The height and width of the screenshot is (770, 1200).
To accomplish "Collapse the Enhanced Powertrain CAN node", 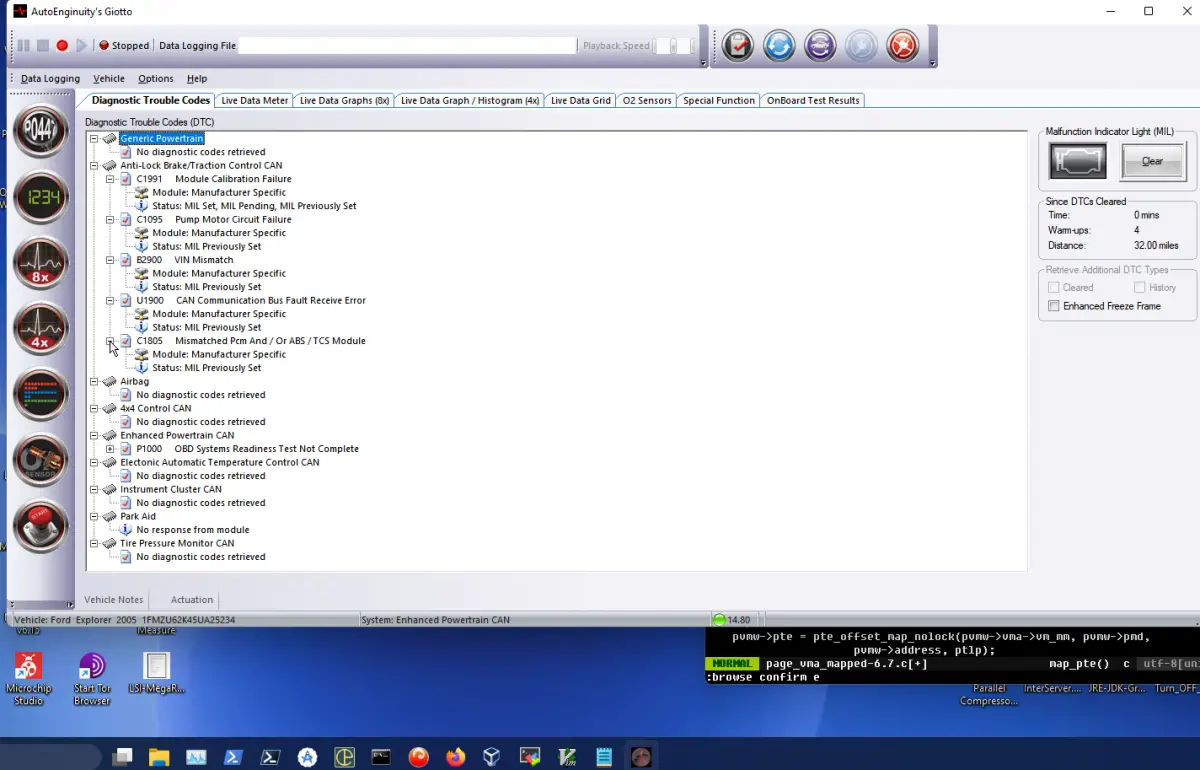I will point(94,435).
